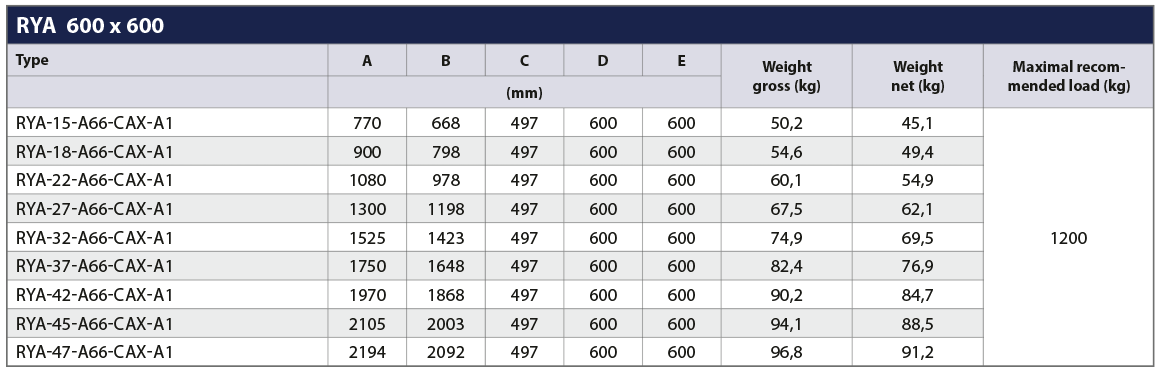This screenshot has height=371, width=1162.
Task: Select the net weight 91,2 cell
Action: click(917, 352)
